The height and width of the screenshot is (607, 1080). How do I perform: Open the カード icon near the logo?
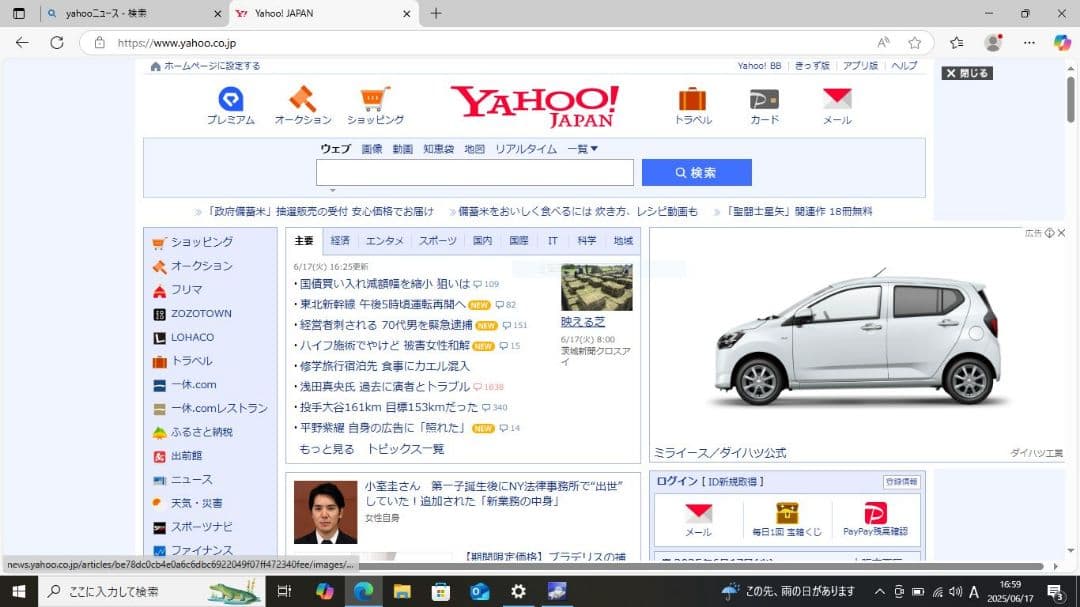tap(763, 100)
